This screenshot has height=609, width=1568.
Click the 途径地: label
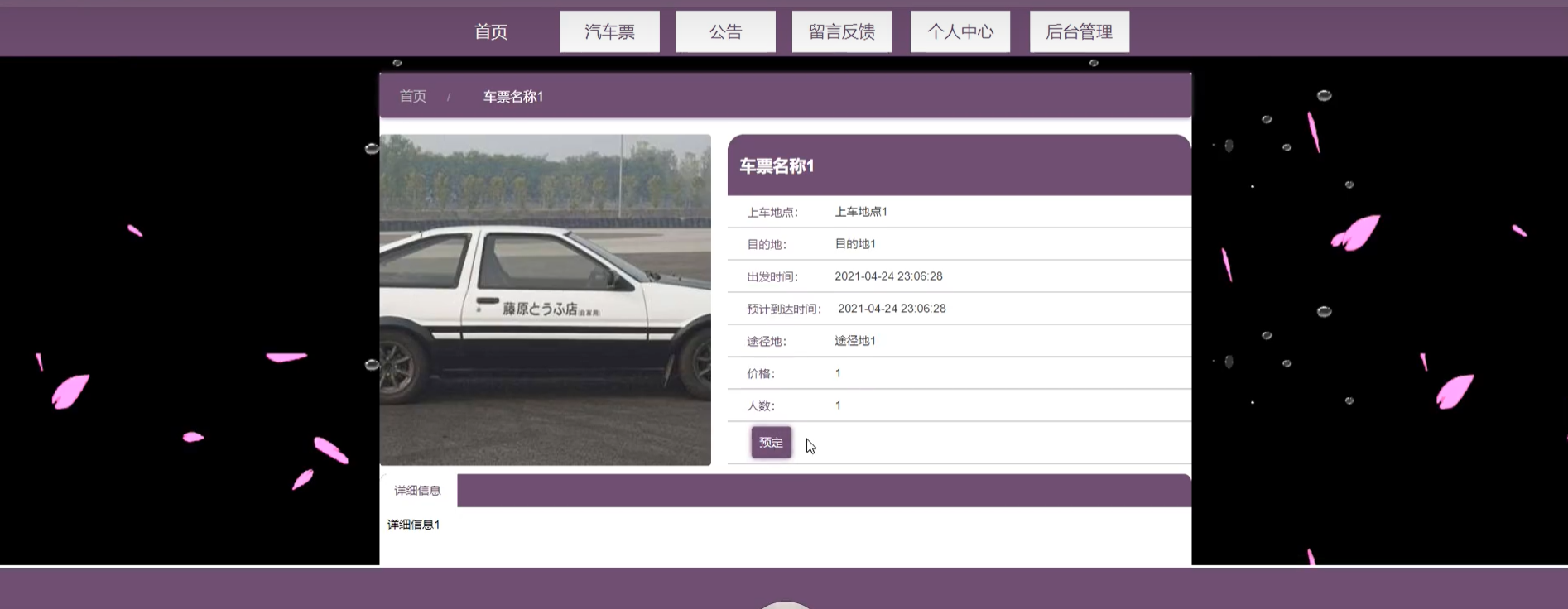pos(767,342)
